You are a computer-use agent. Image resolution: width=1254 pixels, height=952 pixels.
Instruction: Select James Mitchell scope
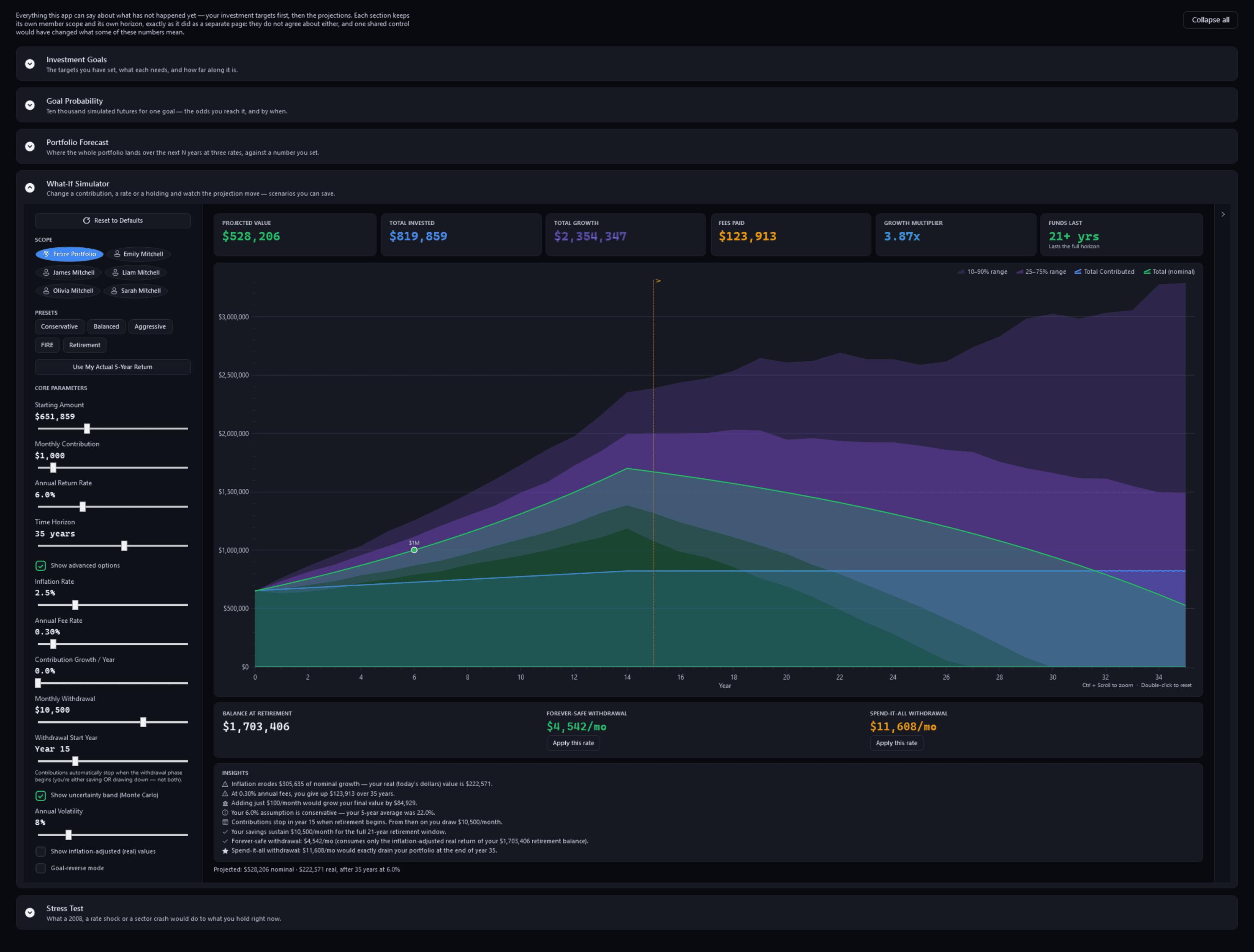[69, 273]
